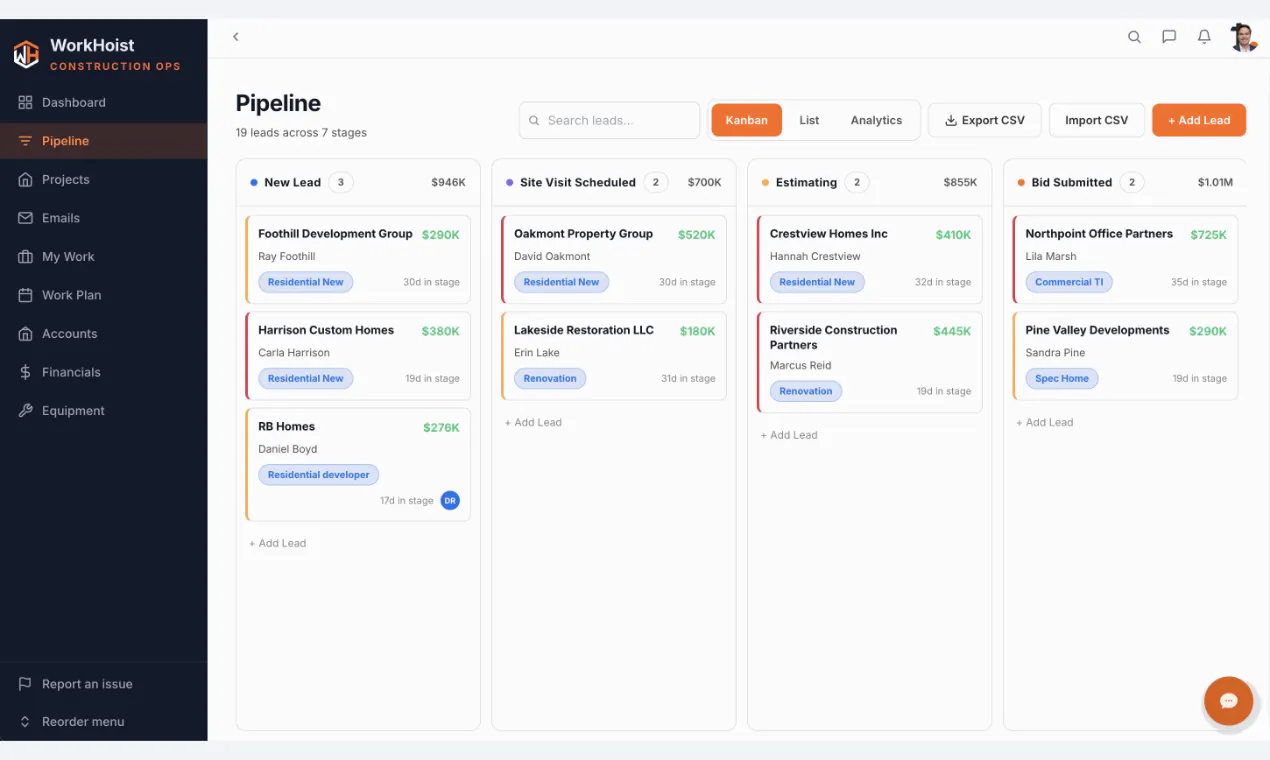Click Reorder menu in sidebar

coord(104,721)
